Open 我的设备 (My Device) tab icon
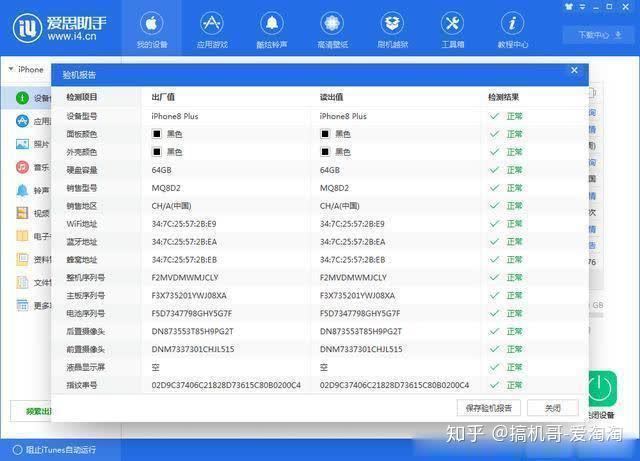640x461 pixels. [x=152, y=23]
